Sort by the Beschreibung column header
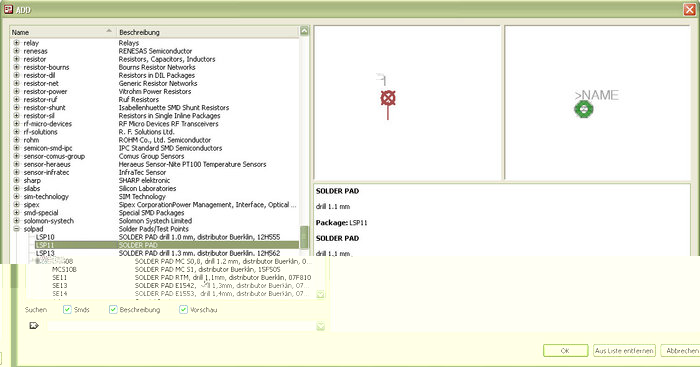The image size is (700, 367). click(208, 32)
